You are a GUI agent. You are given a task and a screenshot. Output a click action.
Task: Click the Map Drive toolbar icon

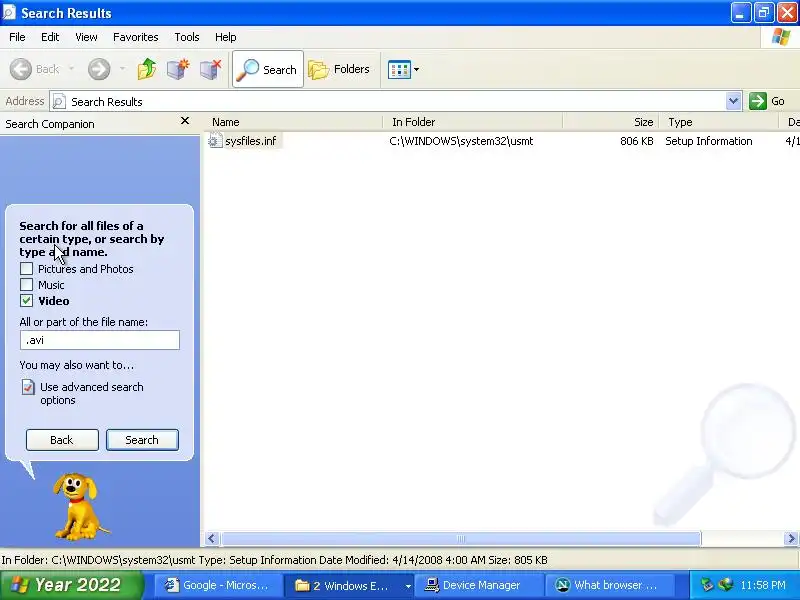[178, 69]
